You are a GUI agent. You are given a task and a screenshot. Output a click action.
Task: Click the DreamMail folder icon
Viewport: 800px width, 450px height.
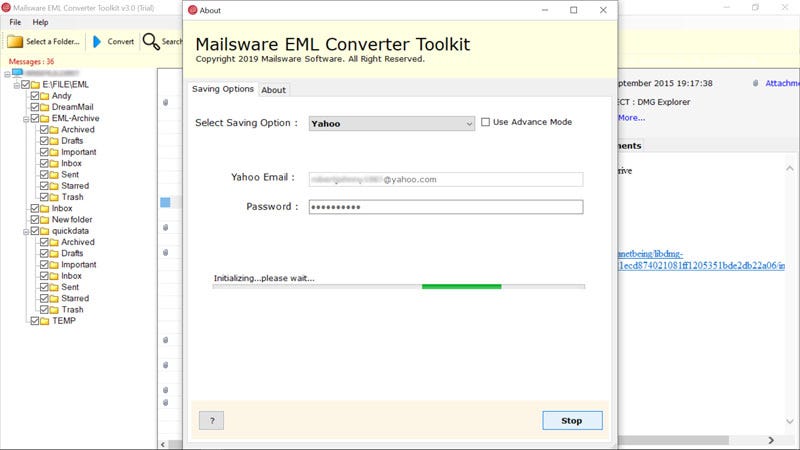tap(45, 107)
